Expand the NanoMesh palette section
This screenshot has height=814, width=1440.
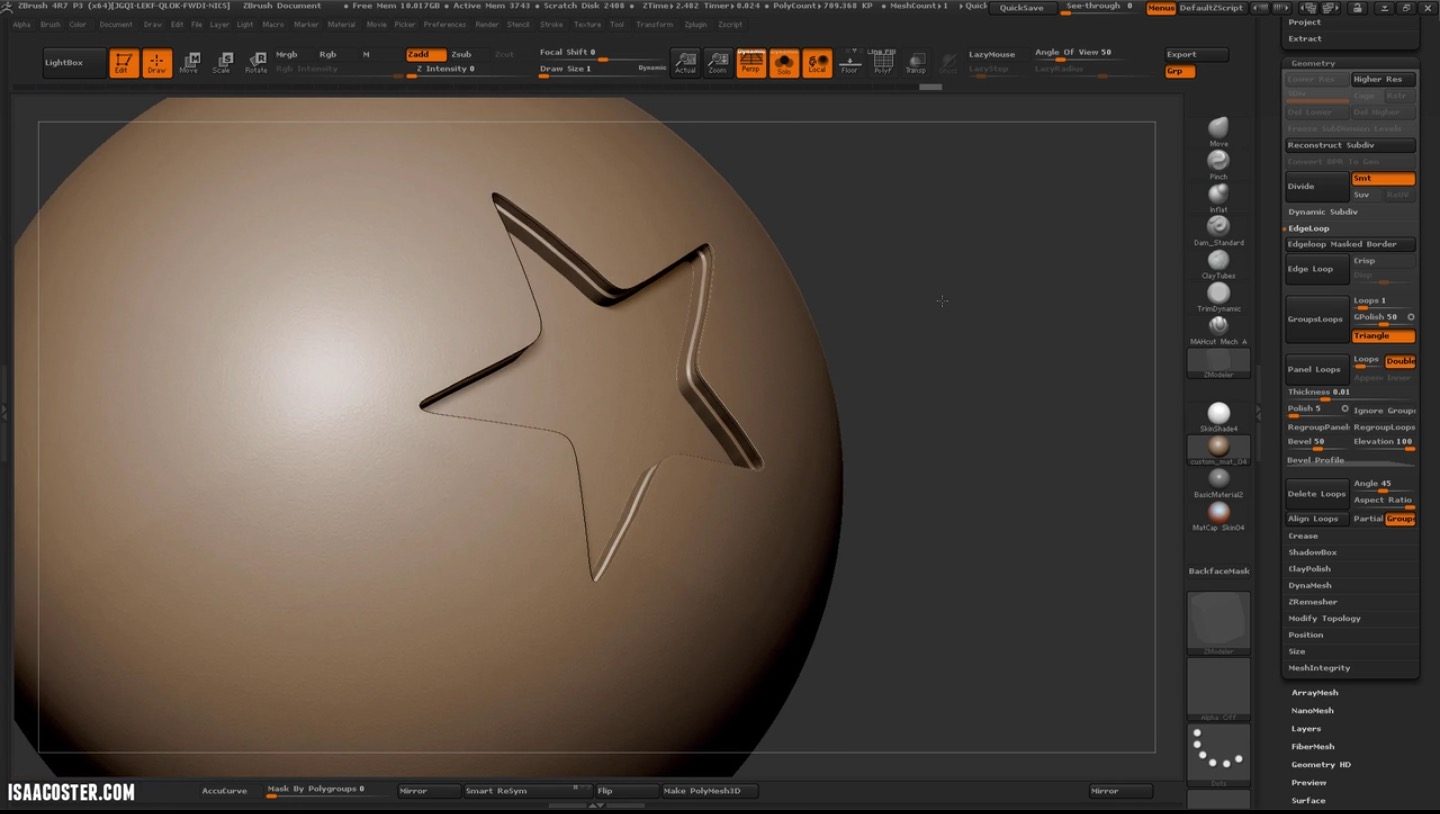pos(1312,711)
